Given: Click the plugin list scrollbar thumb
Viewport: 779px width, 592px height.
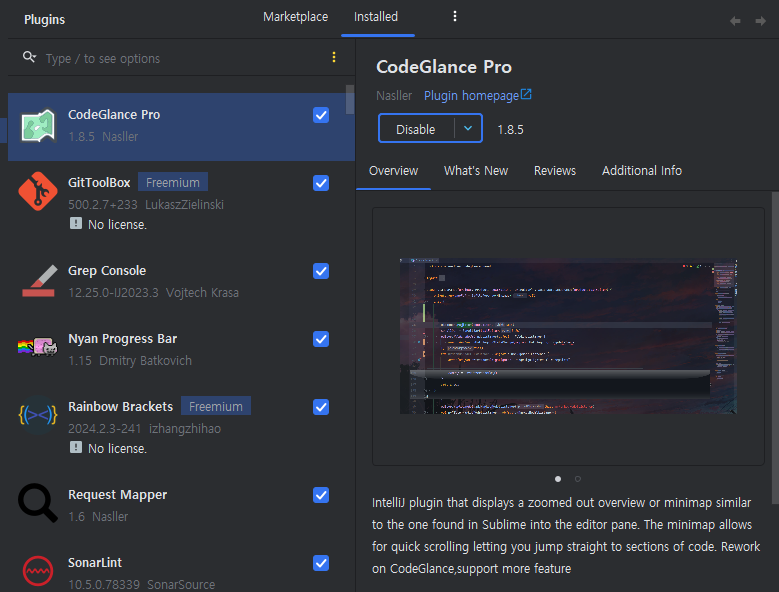Looking at the screenshot, I should pyautogui.click(x=350, y=99).
